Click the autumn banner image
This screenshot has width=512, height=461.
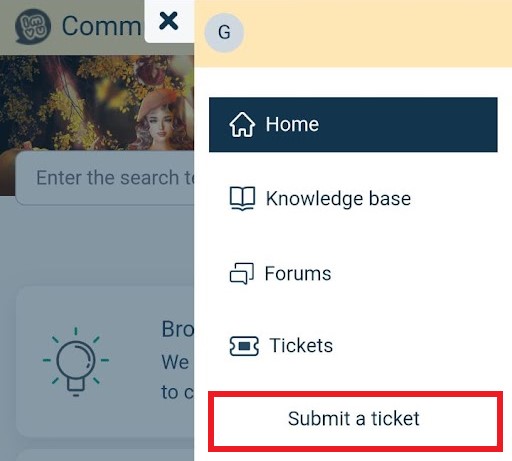(x=97, y=103)
